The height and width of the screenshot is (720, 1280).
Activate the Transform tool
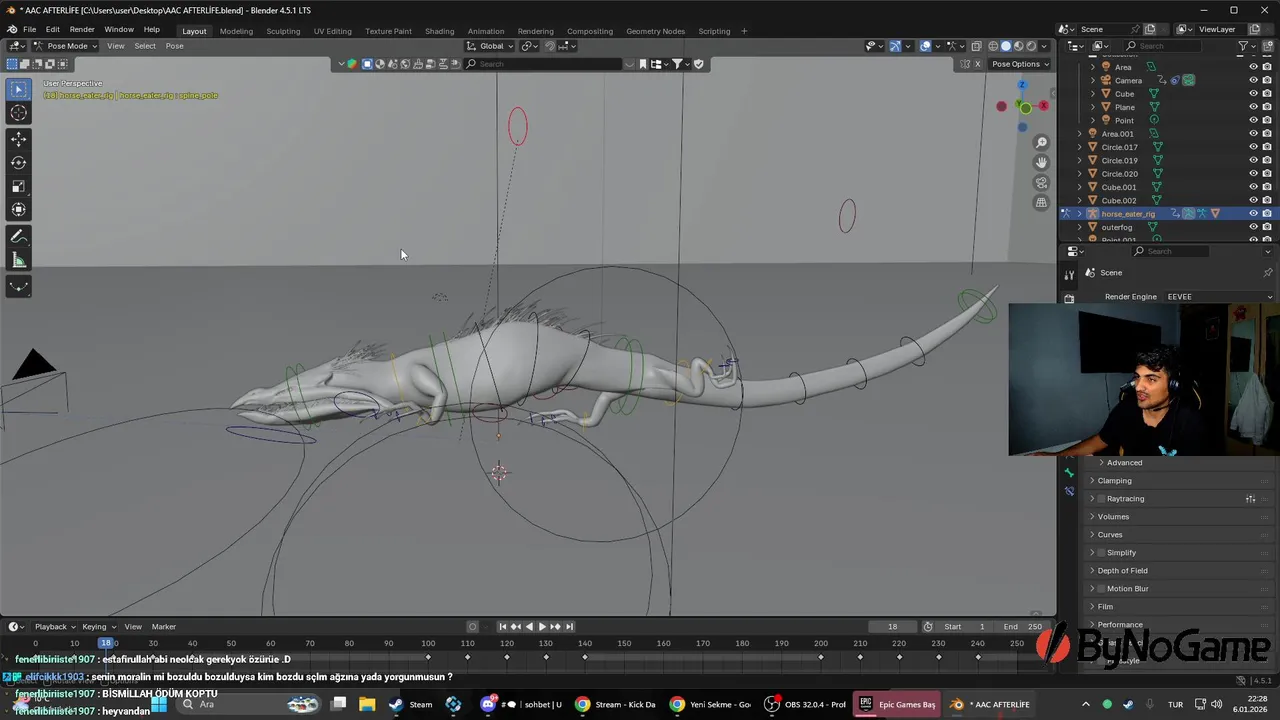(x=19, y=210)
